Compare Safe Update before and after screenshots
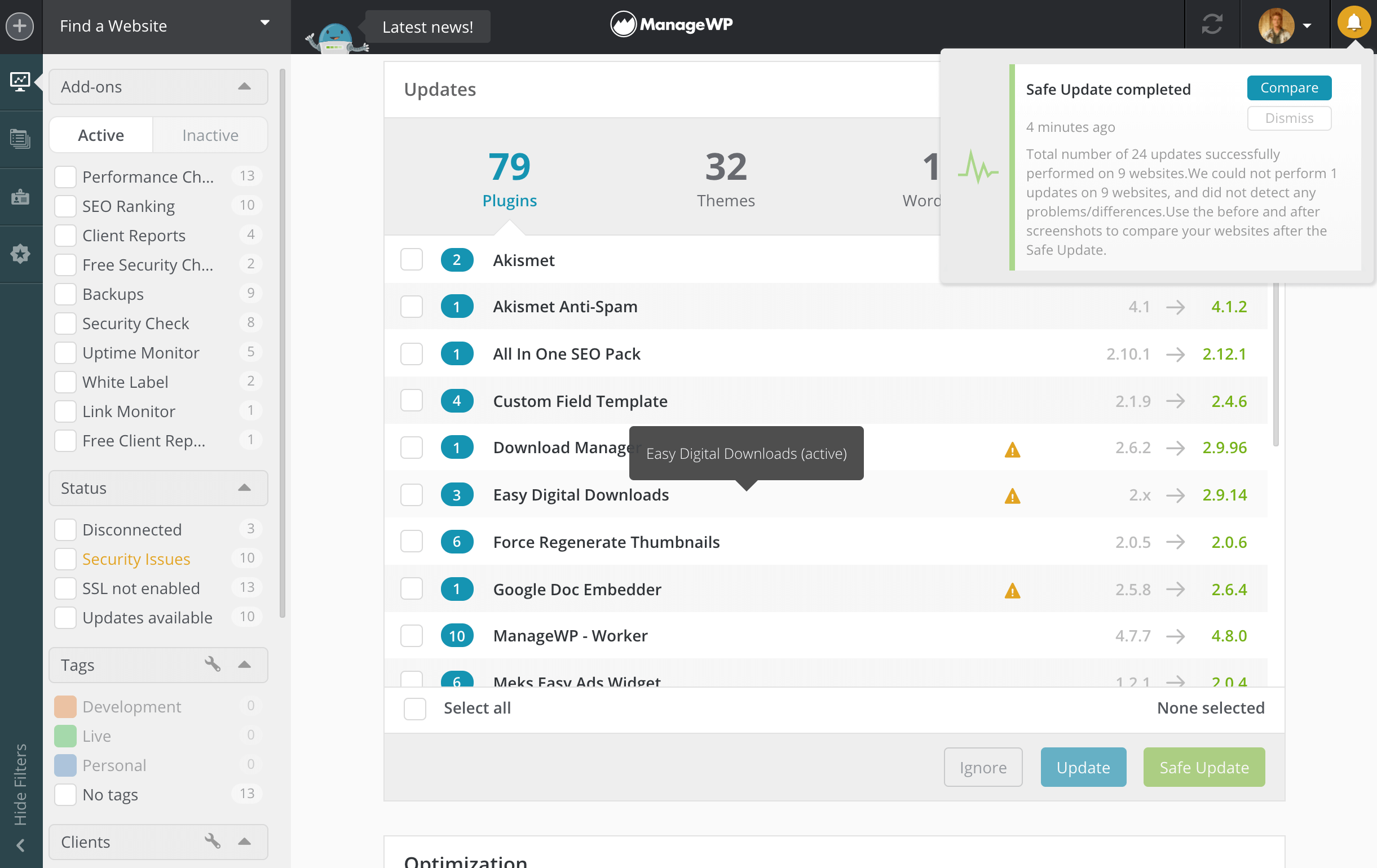Image resolution: width=1377 pixels, height=868 pixels. pyautogui.click(x=1289, y=88)
